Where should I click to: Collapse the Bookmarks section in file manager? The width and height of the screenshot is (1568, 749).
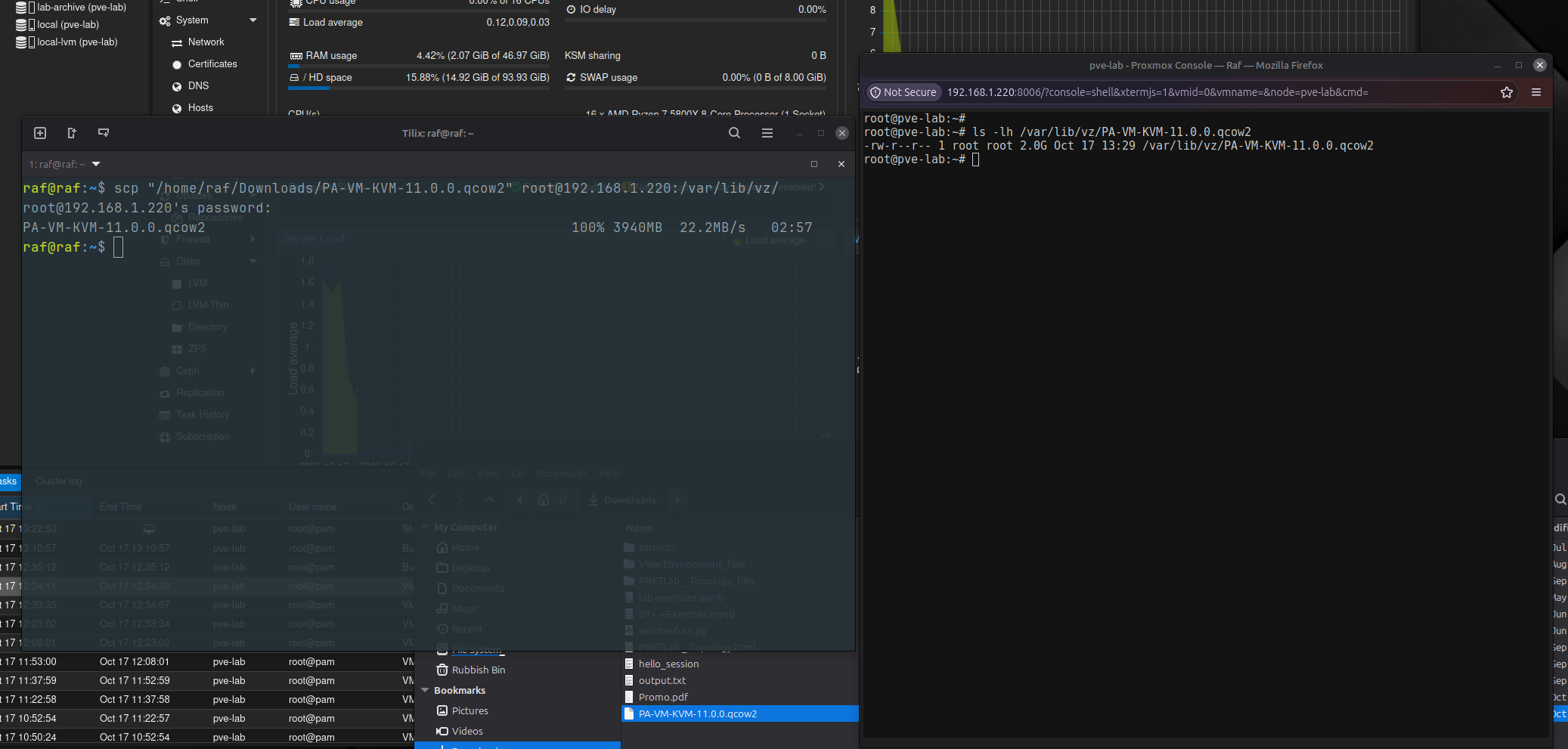click(425, 691)
